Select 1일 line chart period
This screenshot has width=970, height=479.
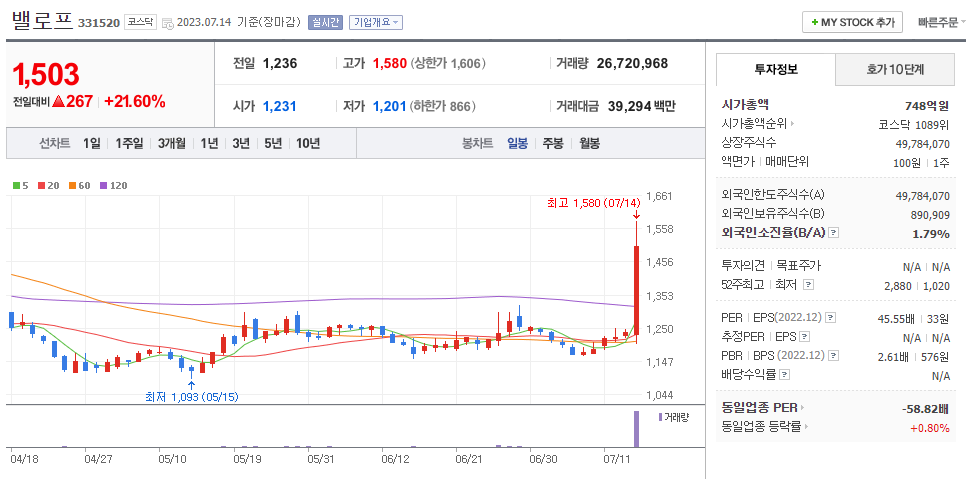[92, 144]
